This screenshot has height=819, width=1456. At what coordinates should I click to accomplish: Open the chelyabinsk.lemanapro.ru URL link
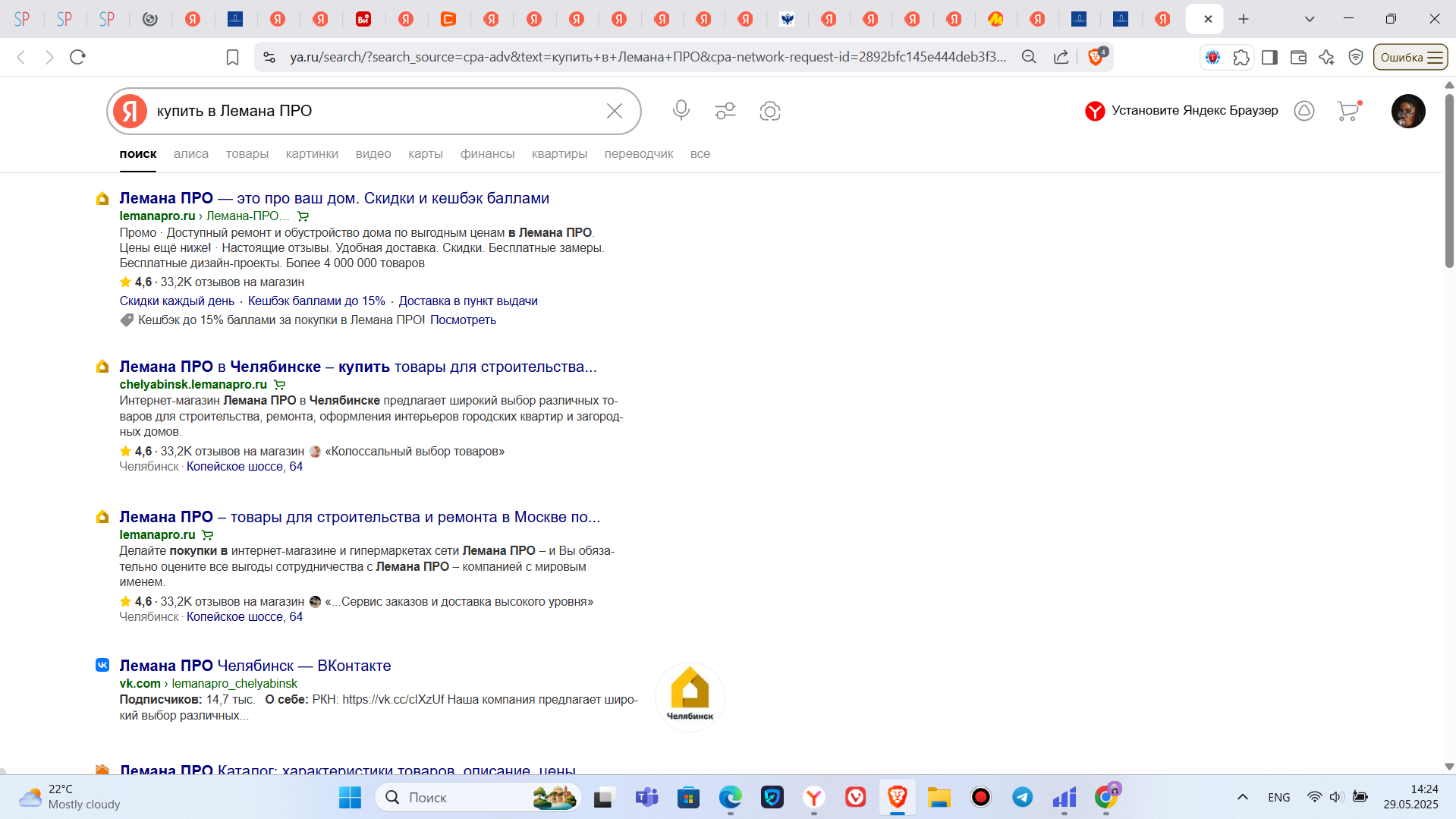[x=193, y=384]
